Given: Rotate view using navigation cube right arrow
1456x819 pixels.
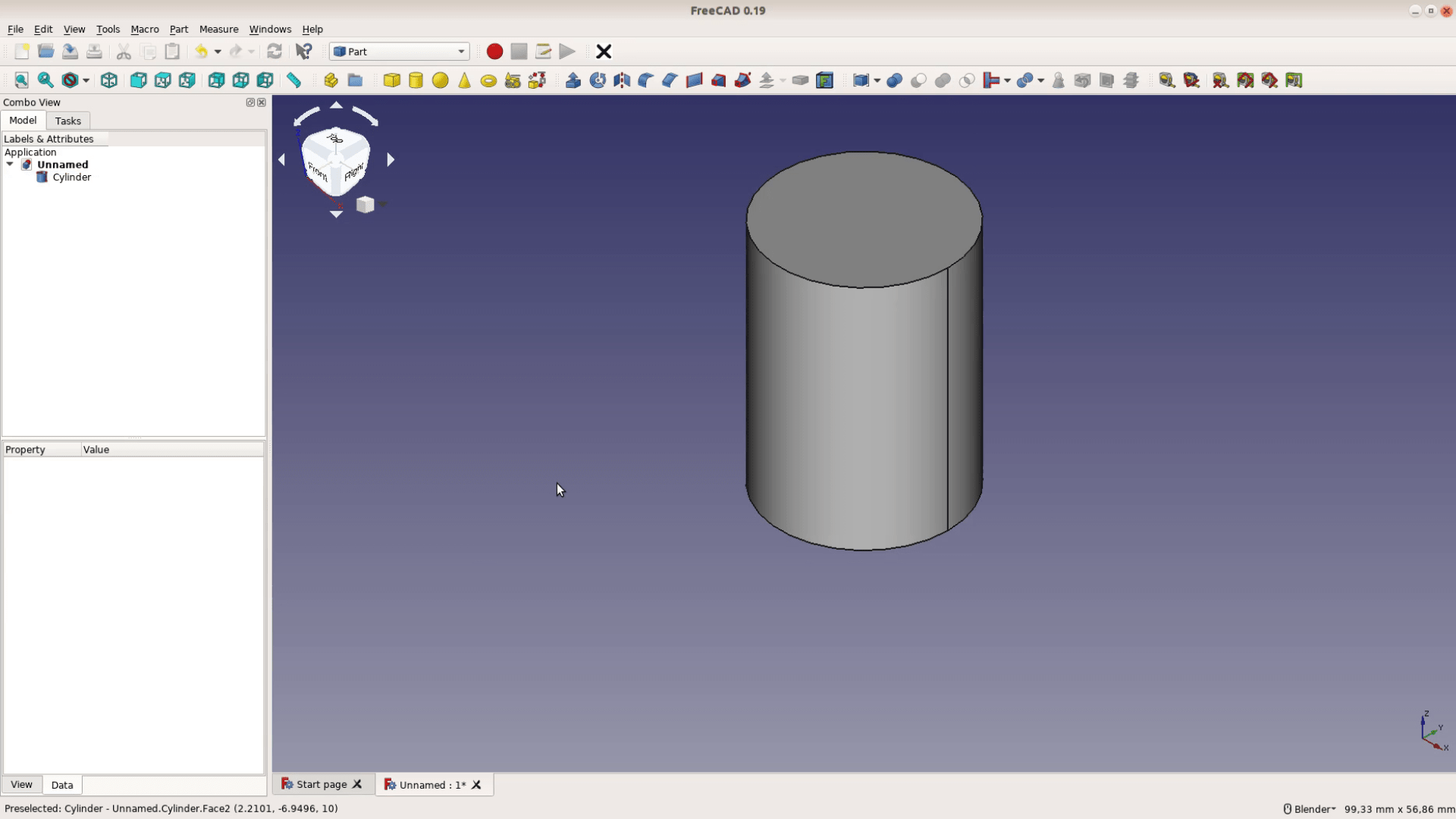Looking at the screenshot, I should pos(391,160).
